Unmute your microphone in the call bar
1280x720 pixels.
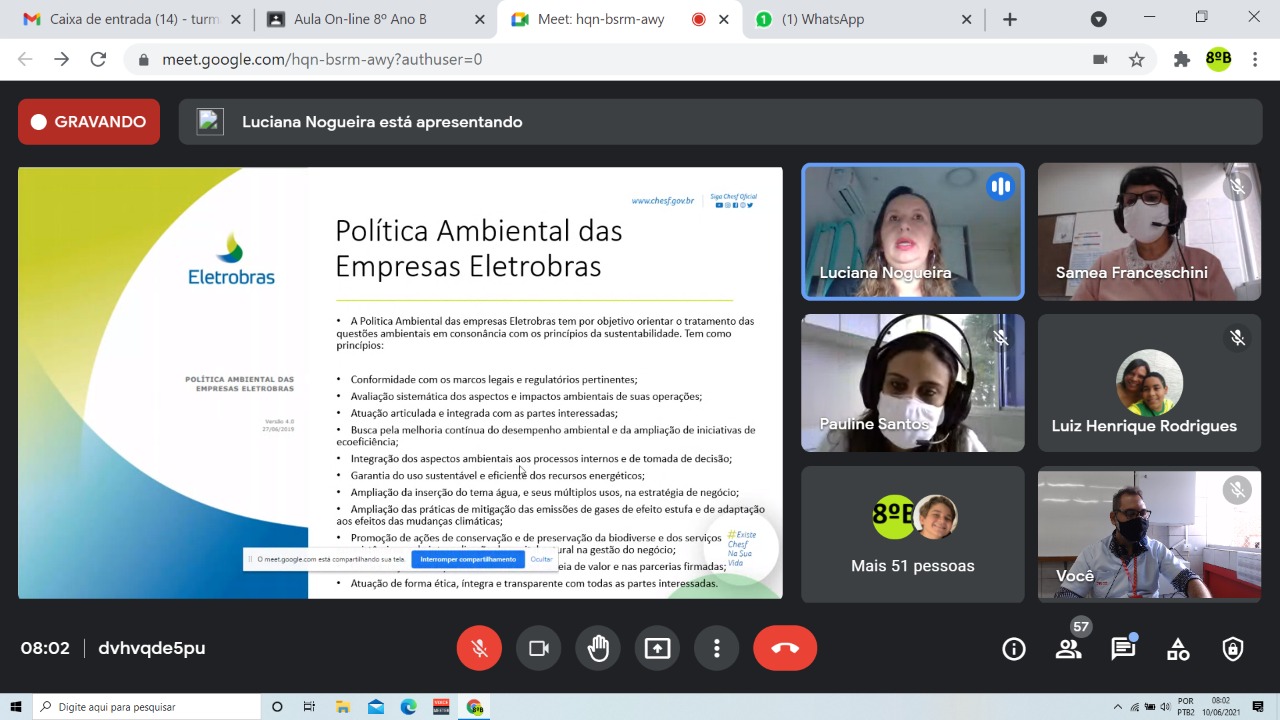point(479,648)
